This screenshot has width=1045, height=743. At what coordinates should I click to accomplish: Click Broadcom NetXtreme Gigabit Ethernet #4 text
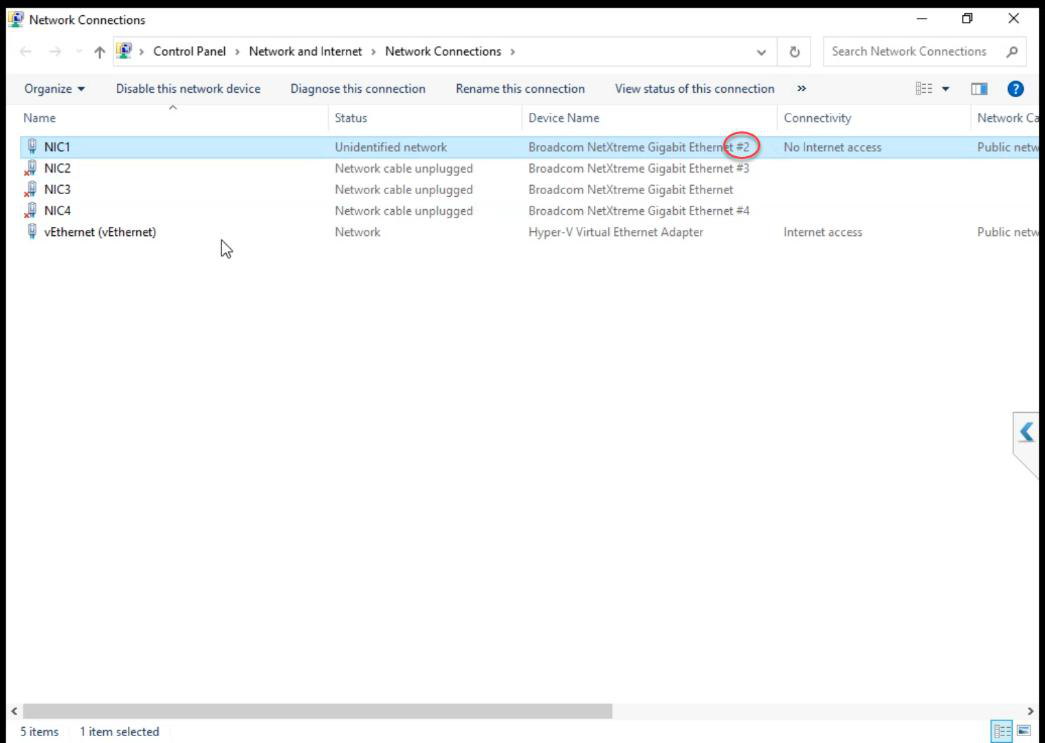(638, 211)
